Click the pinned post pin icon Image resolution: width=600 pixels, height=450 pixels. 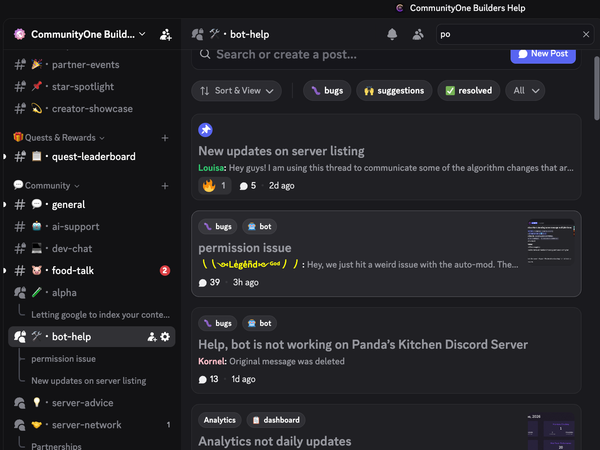click(x=205, y=130)
